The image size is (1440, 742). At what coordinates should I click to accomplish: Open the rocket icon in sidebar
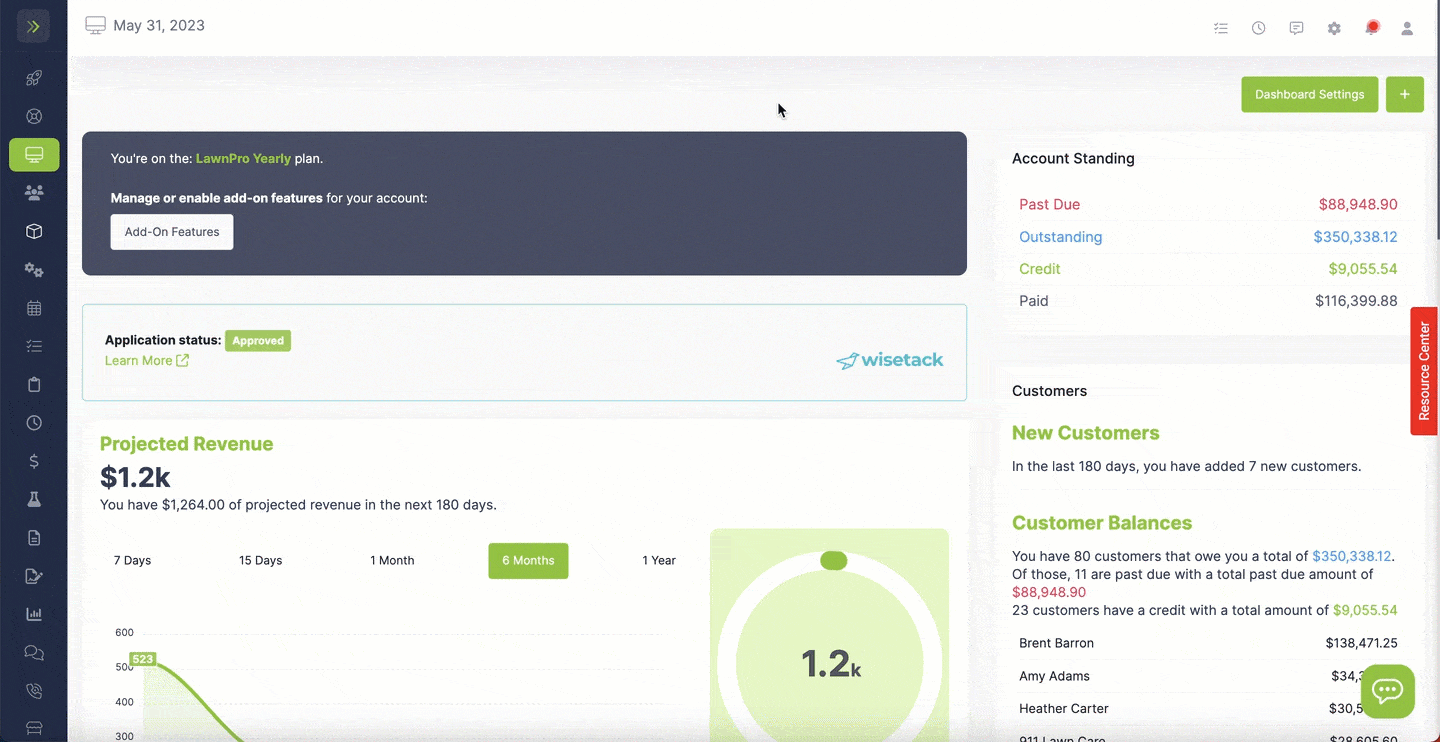tap(34, 78)
